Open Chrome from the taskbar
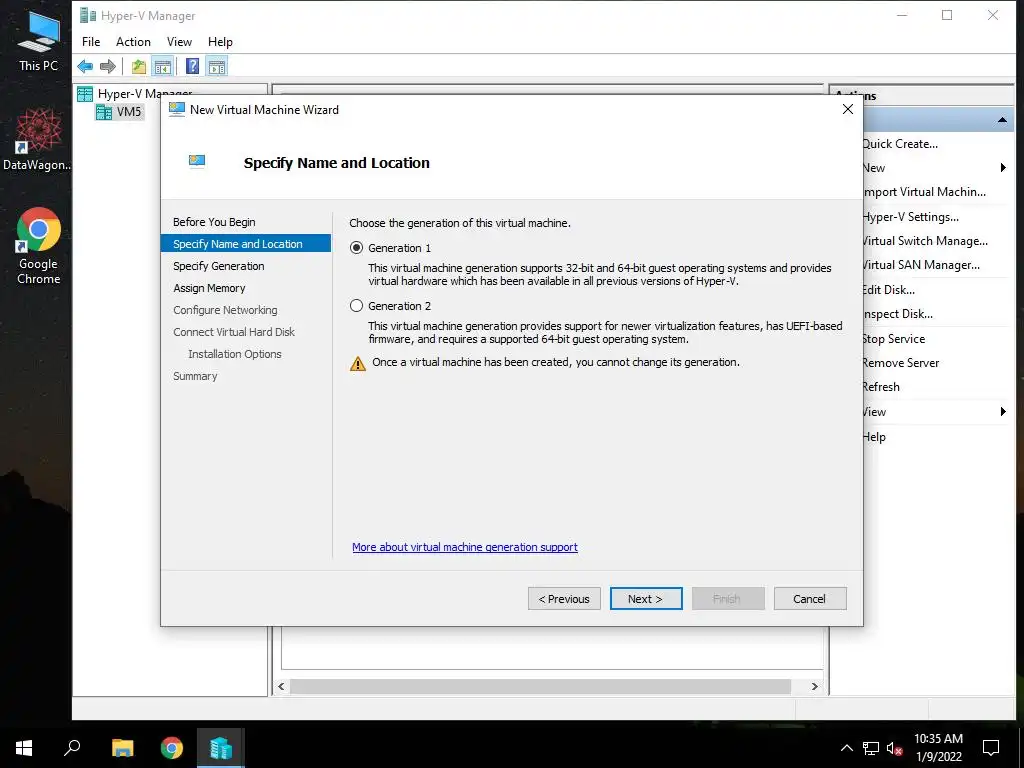Image resolution: width=1024 pixels, height=768 pixels. tap(172, 748)
